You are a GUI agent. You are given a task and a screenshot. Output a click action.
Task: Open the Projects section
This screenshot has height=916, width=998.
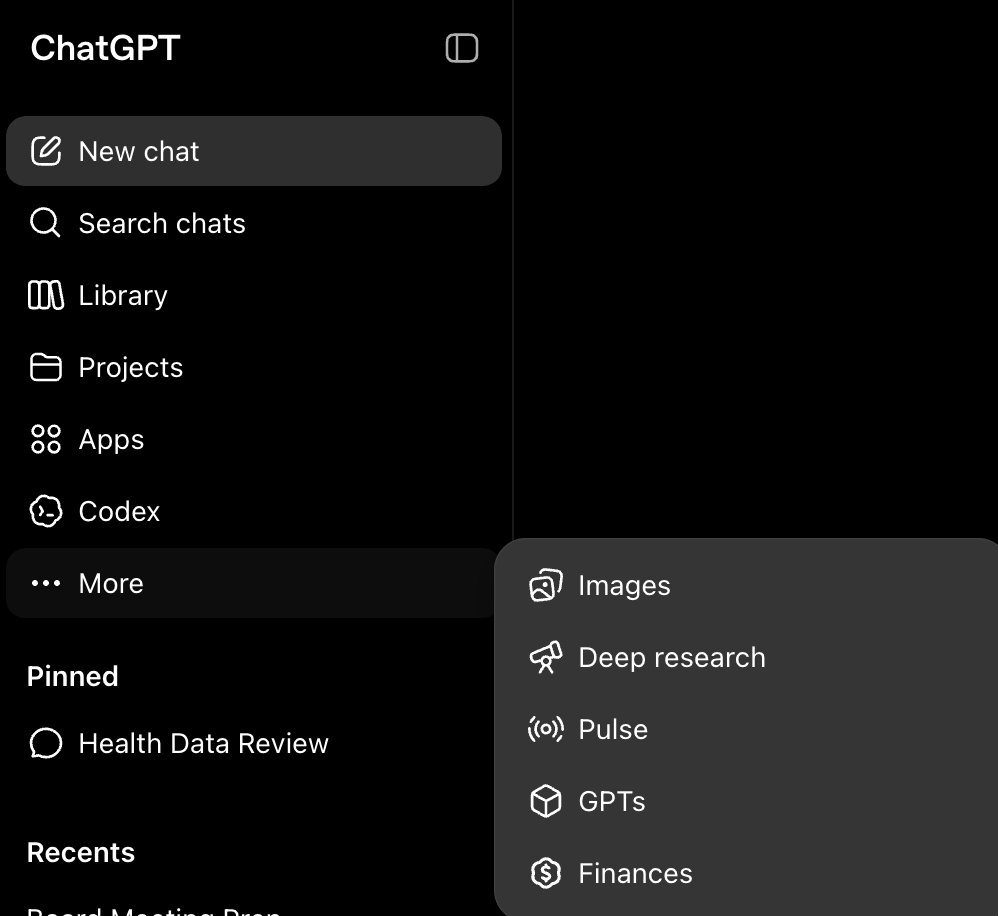pos(254,367)
